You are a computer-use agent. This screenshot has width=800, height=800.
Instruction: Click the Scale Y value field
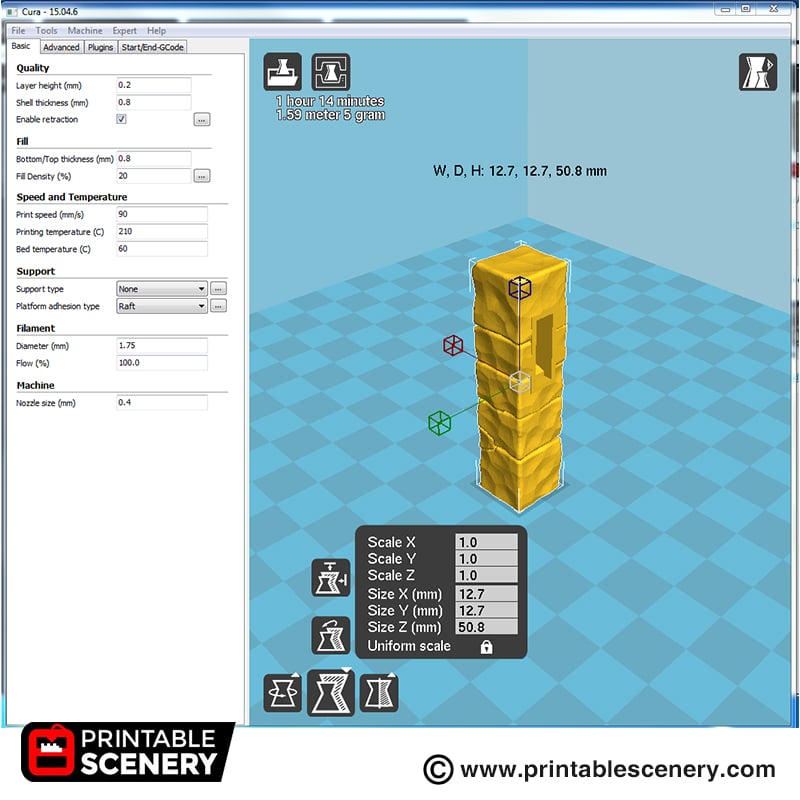[486, 559]
